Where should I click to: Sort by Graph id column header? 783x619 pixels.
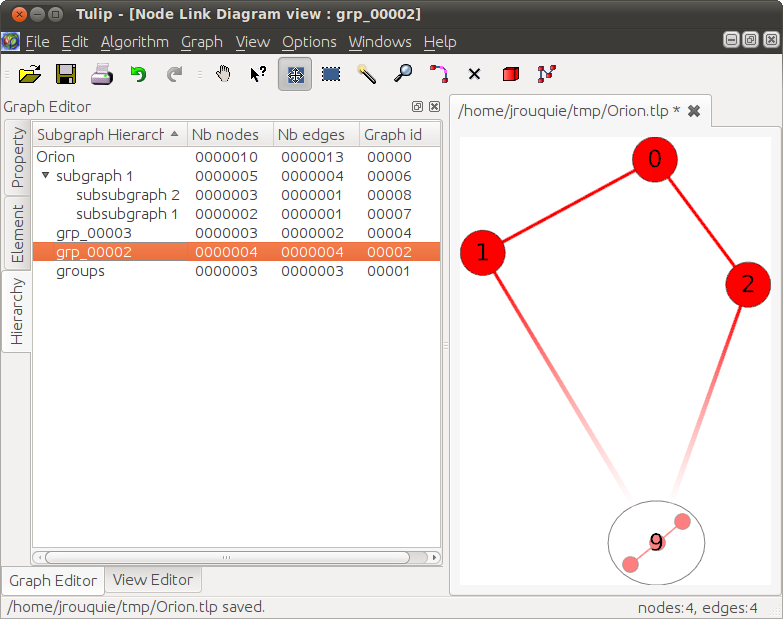399,134
